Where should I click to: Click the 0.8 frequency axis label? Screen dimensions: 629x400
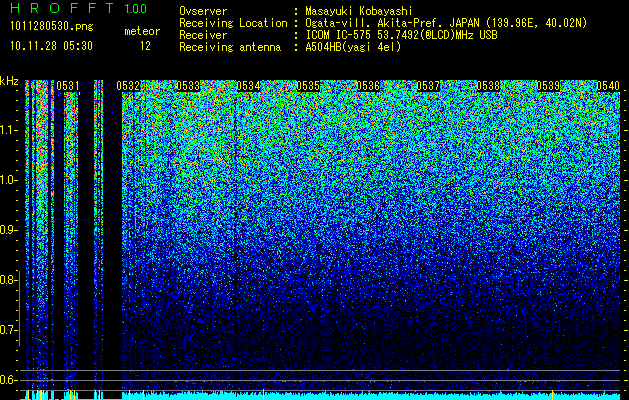pos(8,280)
